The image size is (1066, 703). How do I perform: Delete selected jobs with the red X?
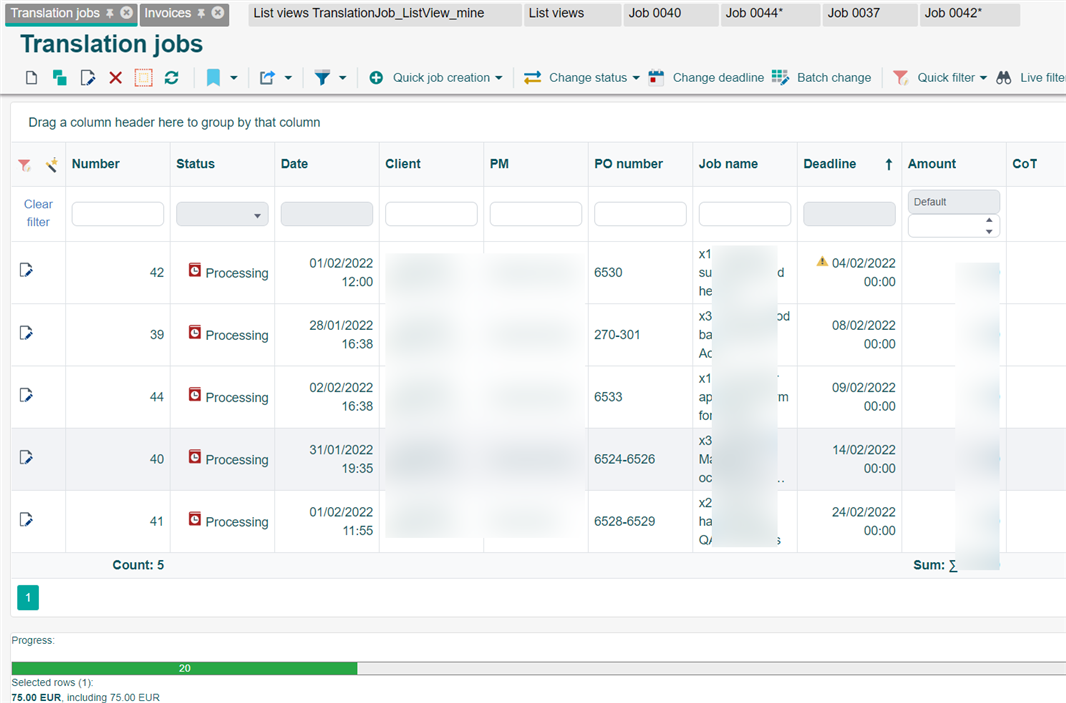coord(114,77)
